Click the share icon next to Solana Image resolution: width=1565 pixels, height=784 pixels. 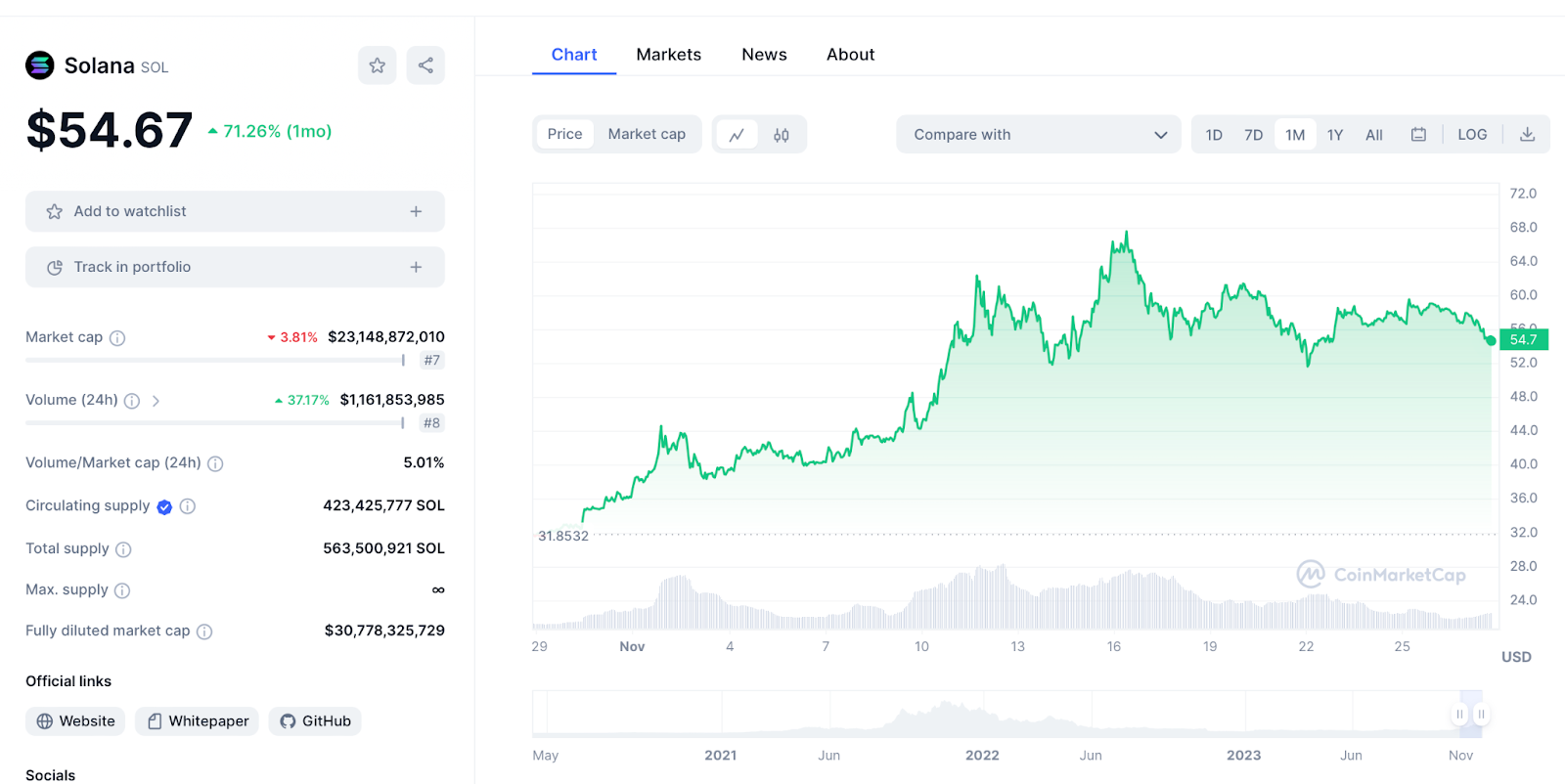[425, 65]
